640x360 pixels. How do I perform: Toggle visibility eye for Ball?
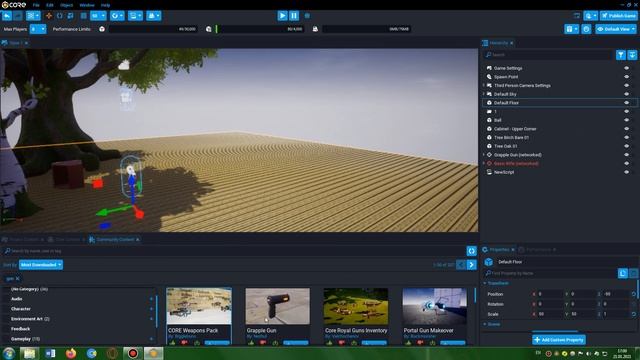(627, 120)
